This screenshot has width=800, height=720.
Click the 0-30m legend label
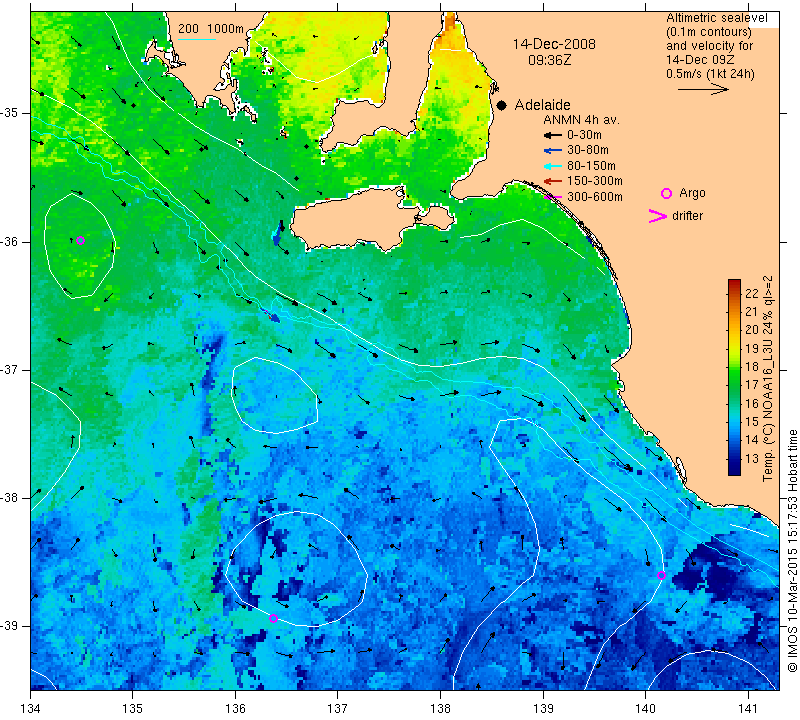tap(584, 135)
